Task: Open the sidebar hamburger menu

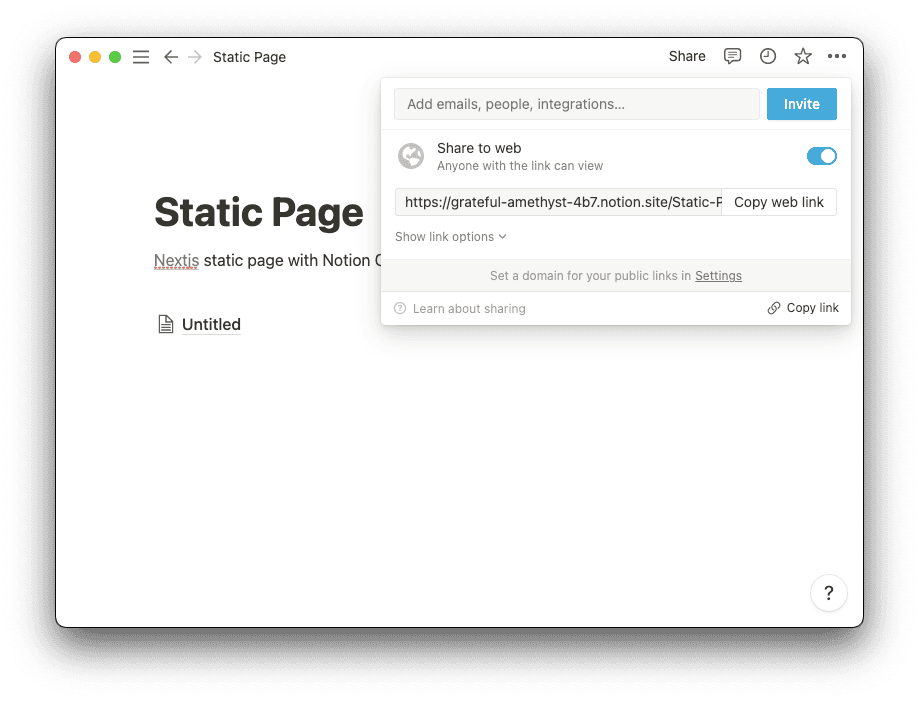Action: coord(141,57)
